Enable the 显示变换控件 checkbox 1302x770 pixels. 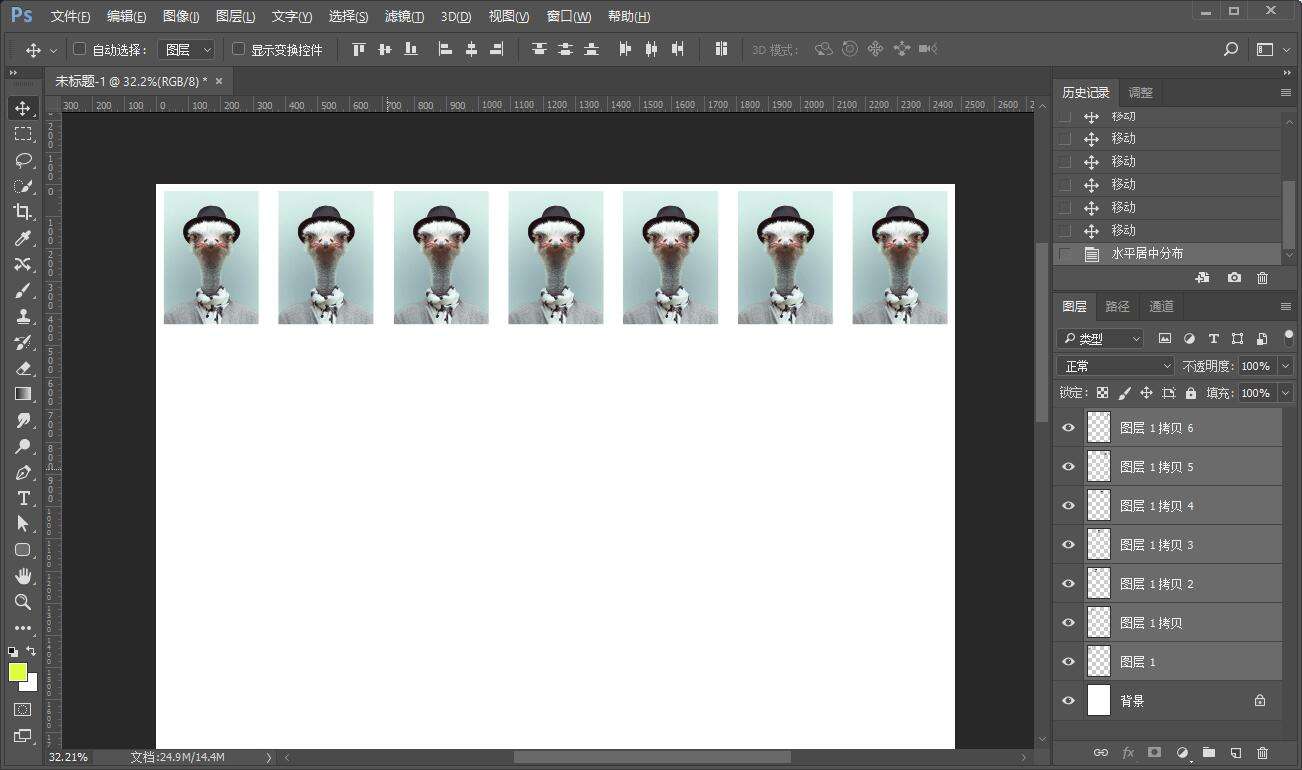238,49
